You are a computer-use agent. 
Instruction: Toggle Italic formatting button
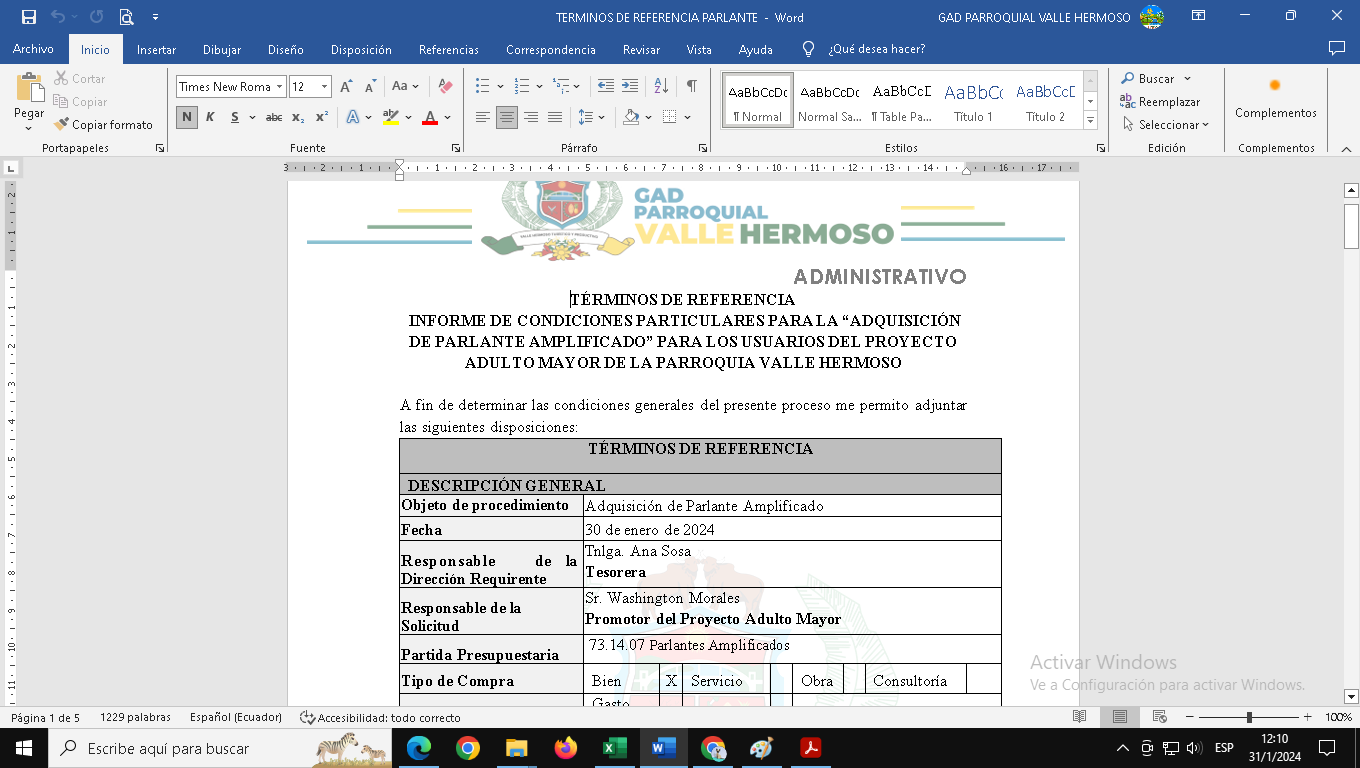(210, 117)
